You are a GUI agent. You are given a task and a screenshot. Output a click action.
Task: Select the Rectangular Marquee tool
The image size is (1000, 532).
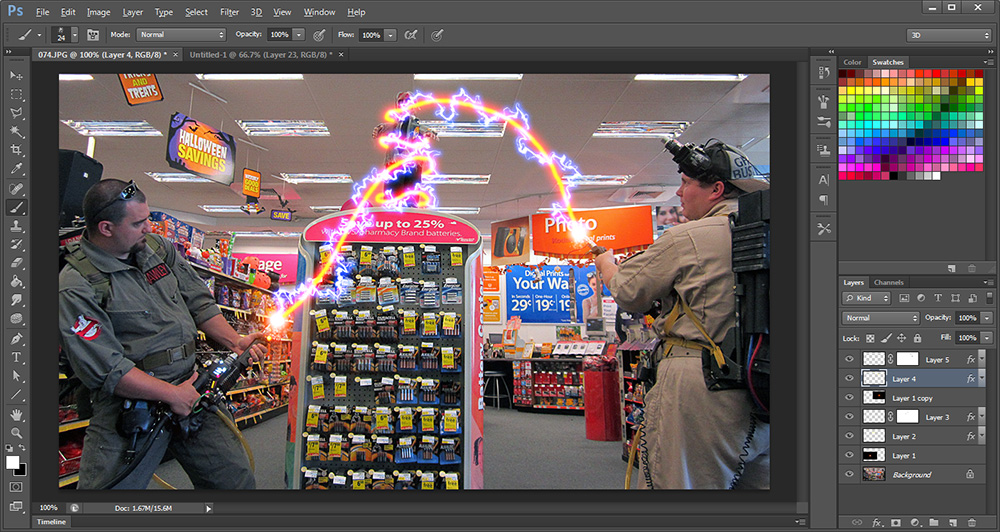(17, 94)
